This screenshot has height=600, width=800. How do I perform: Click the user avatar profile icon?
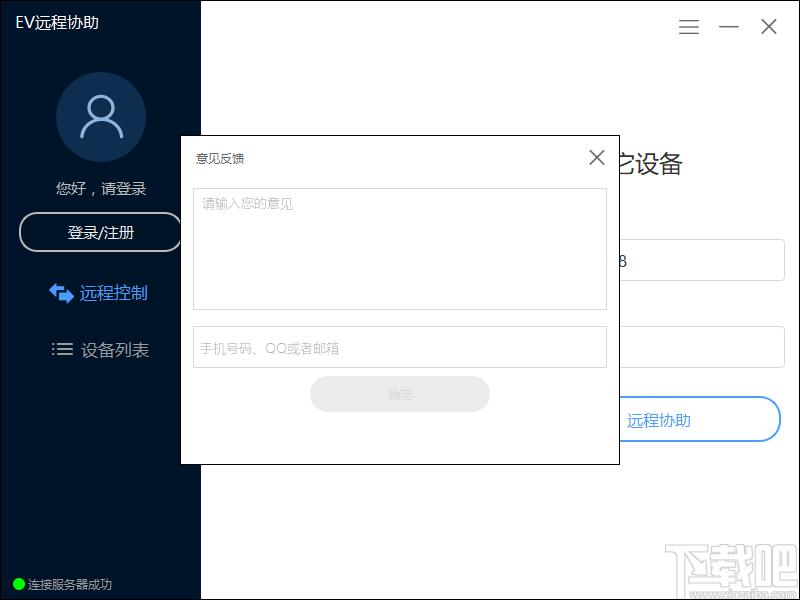(x=101, y=117)
